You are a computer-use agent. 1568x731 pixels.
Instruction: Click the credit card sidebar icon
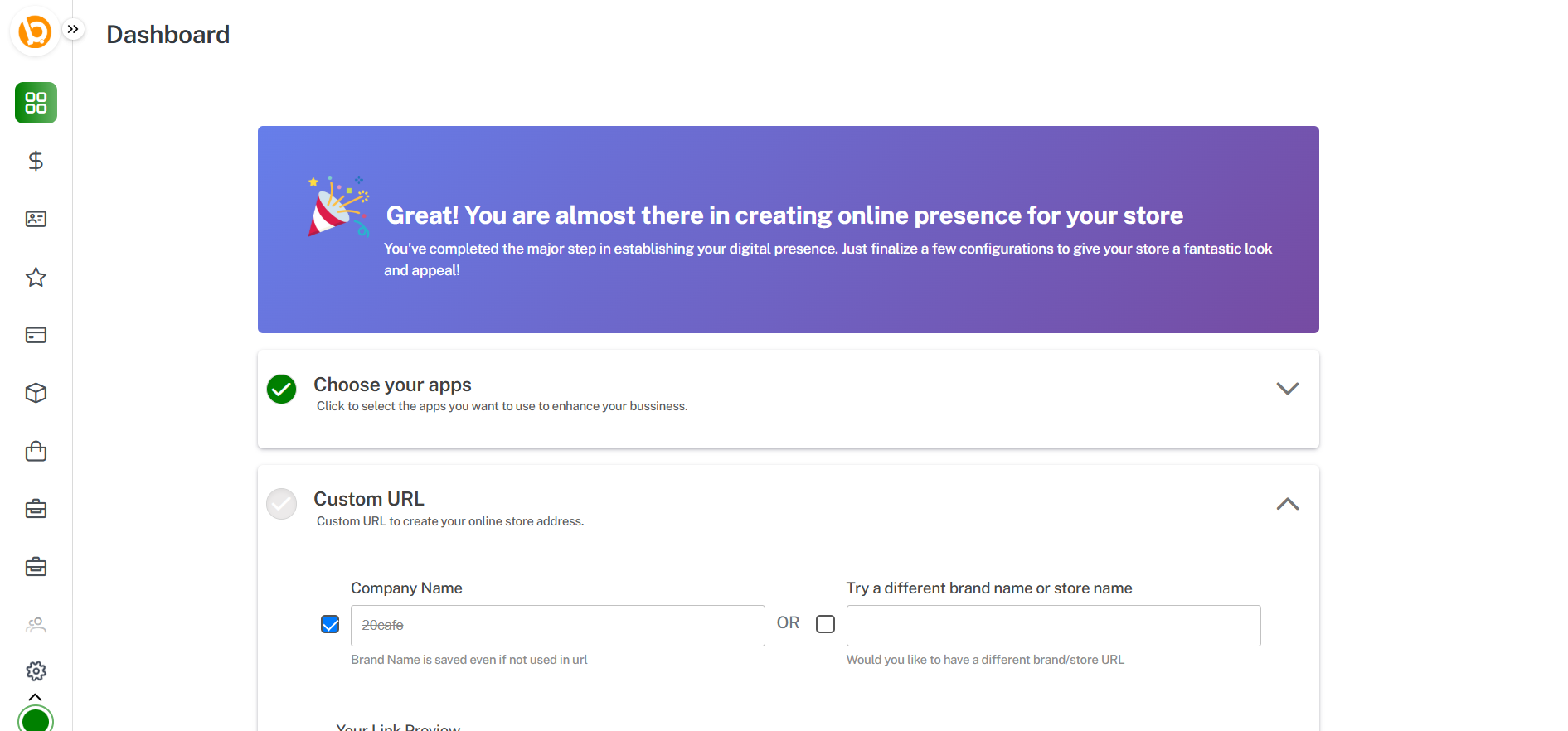(x=36, y=335)
